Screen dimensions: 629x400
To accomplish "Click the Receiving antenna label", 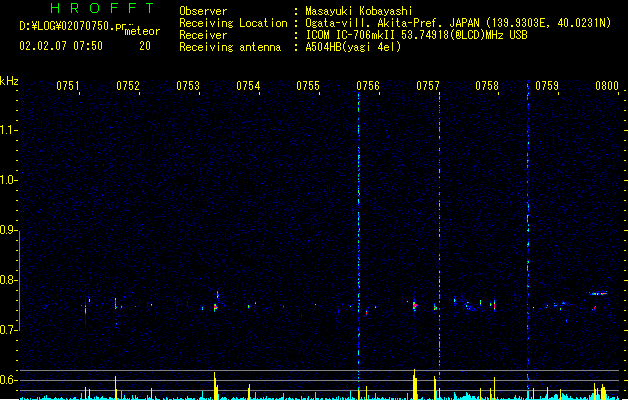I will point(230,47).
